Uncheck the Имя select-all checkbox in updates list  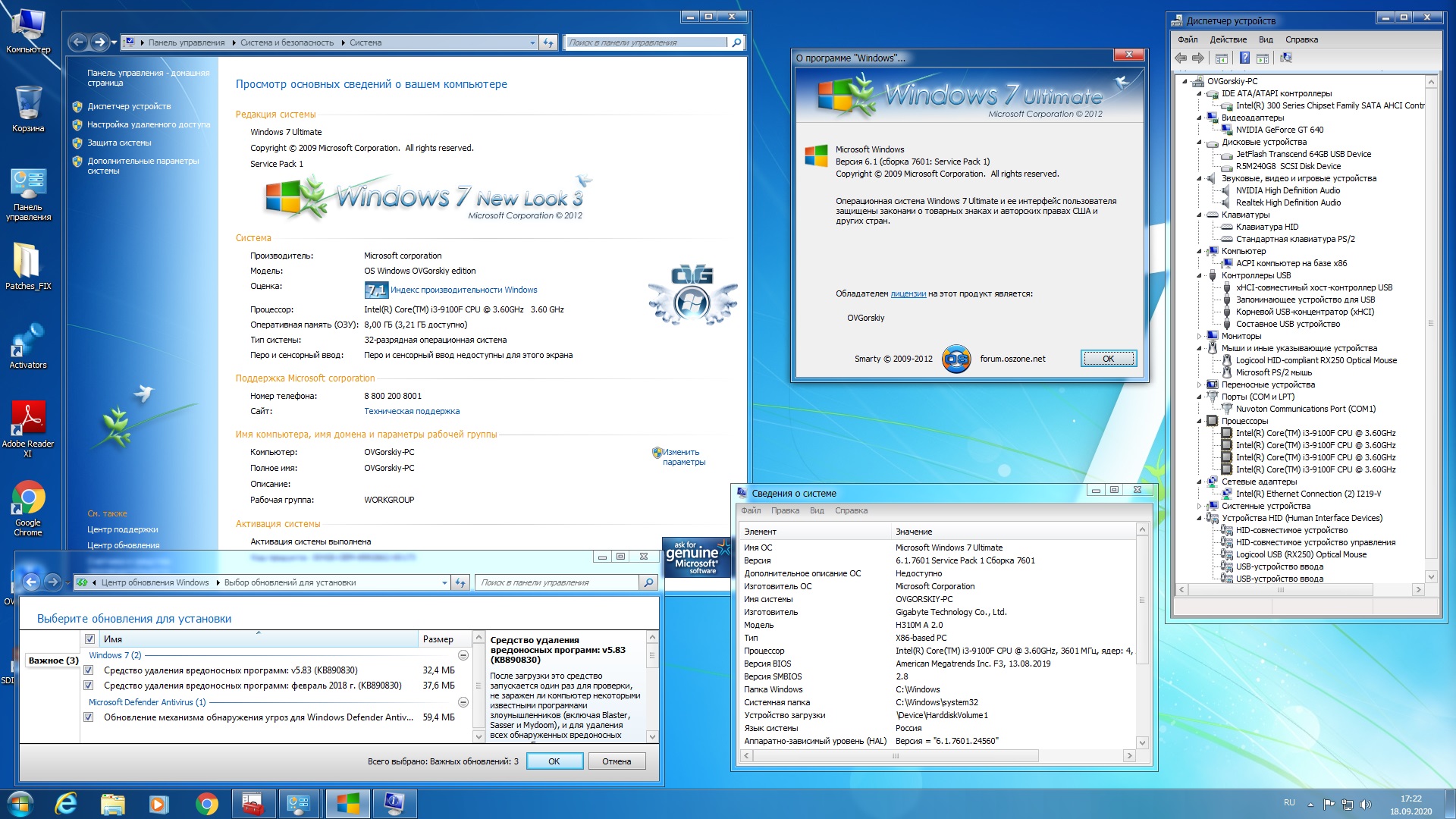tap(89, 639)
